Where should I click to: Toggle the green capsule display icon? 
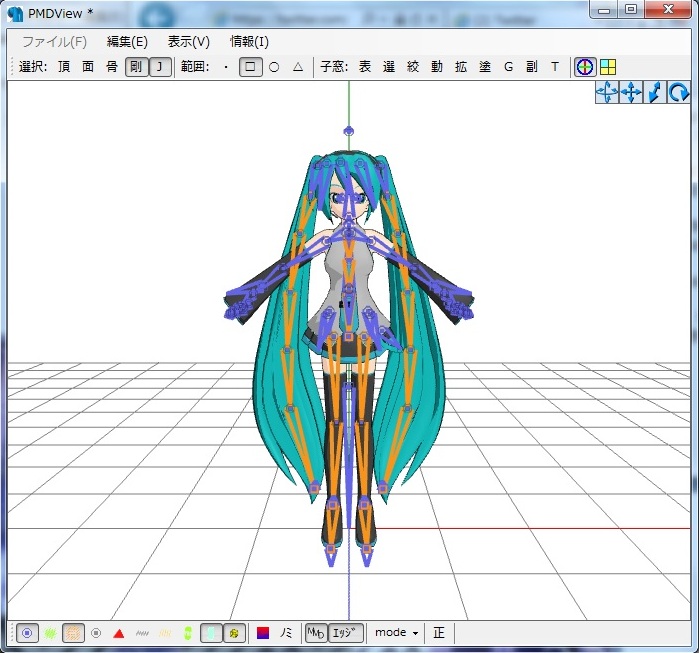coord(188,633)
